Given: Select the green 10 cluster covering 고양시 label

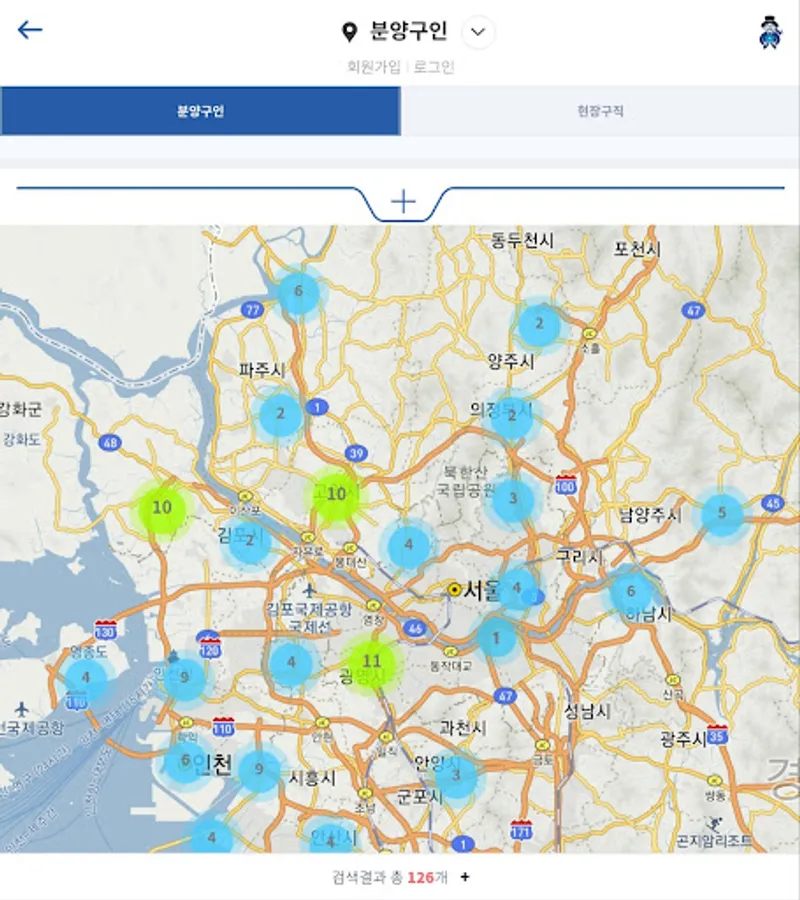Looking at the screenshot, I should point(336,495).
